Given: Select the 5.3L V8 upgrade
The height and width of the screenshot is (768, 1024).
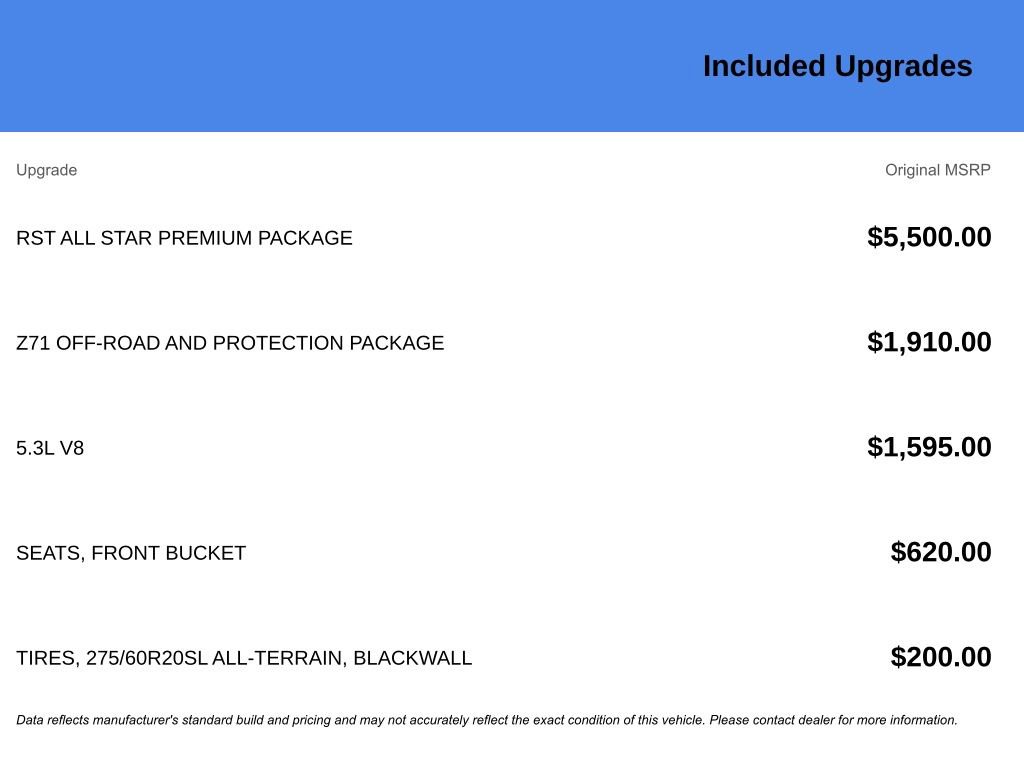Looking at the screenshot, I should pos(50,448).
